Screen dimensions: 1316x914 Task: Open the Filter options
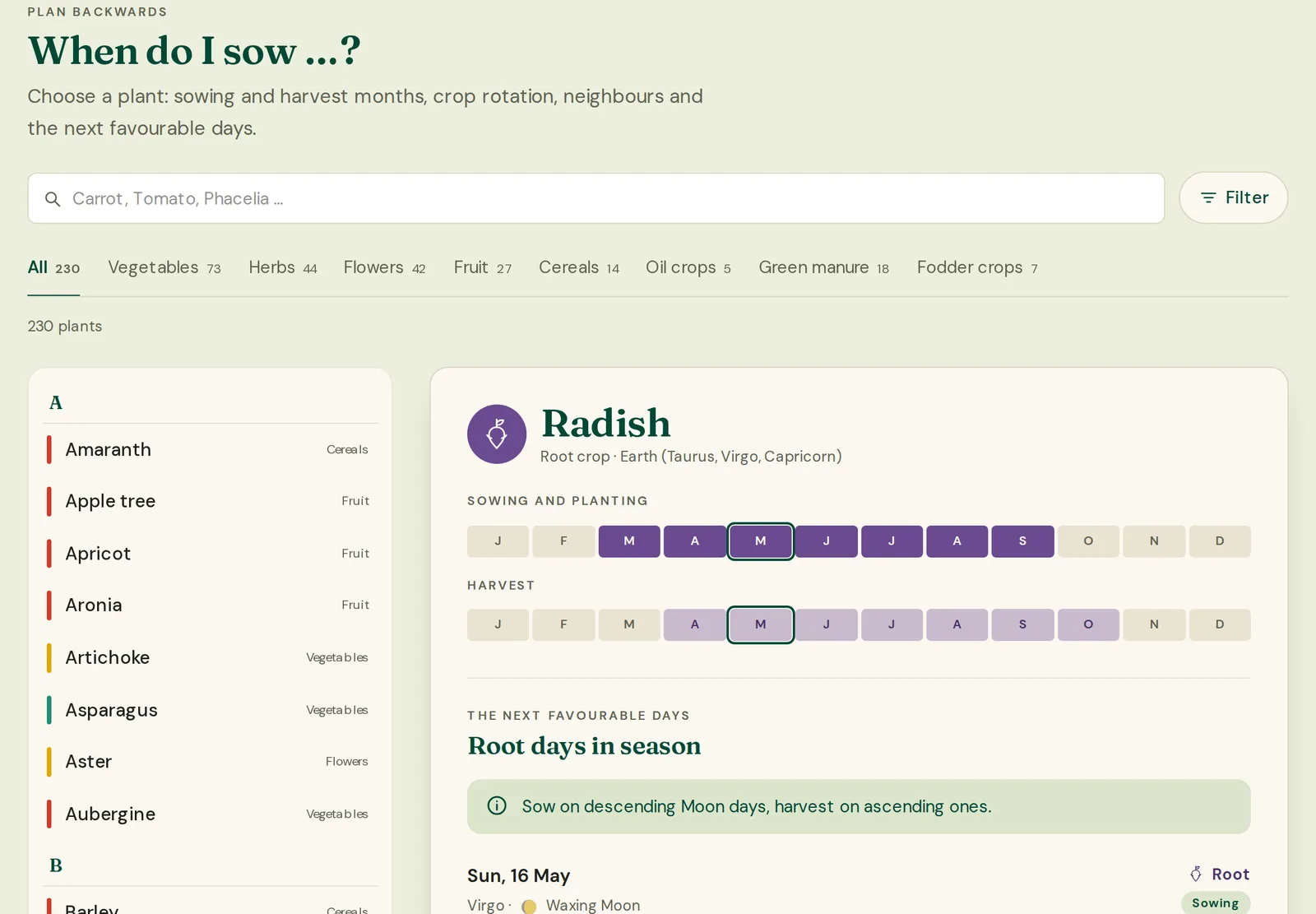click(x=1233, y=197)
